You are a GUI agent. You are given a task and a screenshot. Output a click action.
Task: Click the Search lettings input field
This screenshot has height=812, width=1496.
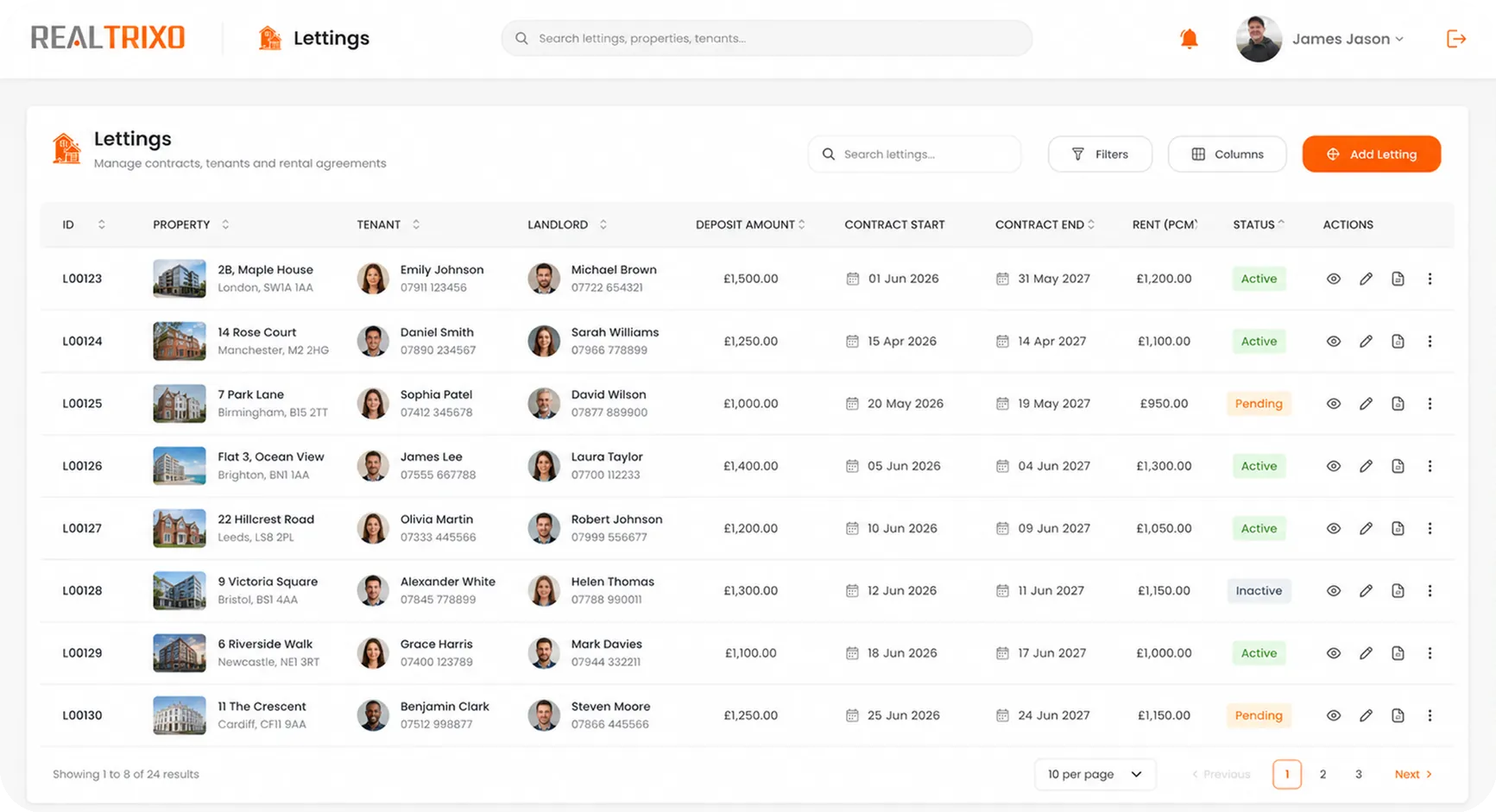(x=914, y=154)
